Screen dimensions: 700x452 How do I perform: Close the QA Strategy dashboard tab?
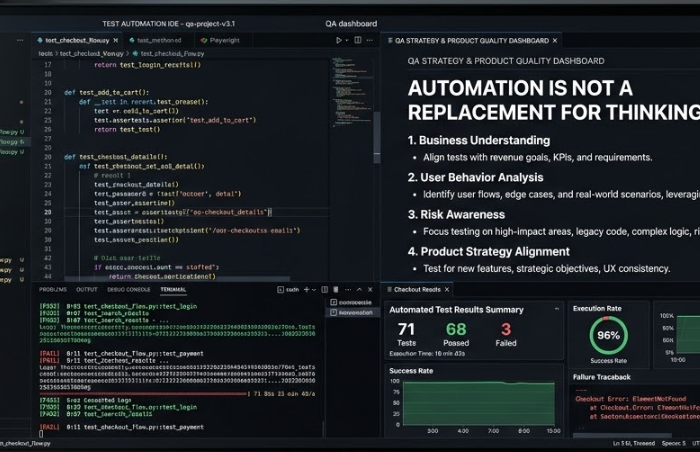pos(556,41)
